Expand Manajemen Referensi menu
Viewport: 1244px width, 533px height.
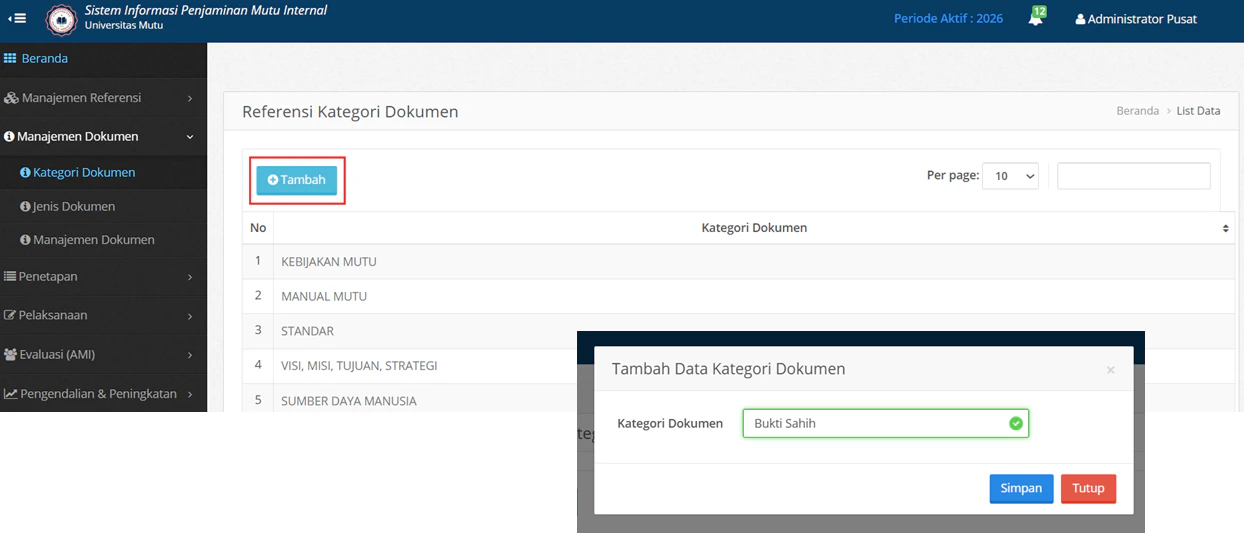tap(103, 98)
